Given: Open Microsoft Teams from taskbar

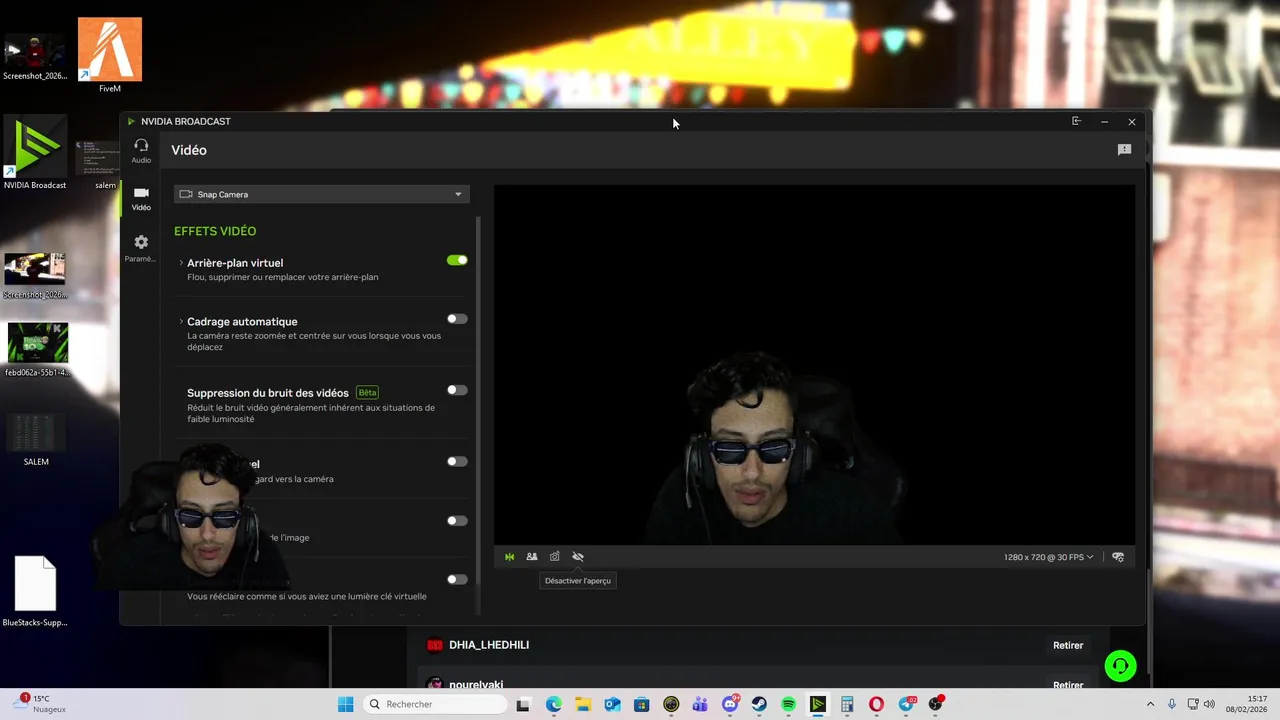Looking at the screenshot, I should tap(700, 705).
